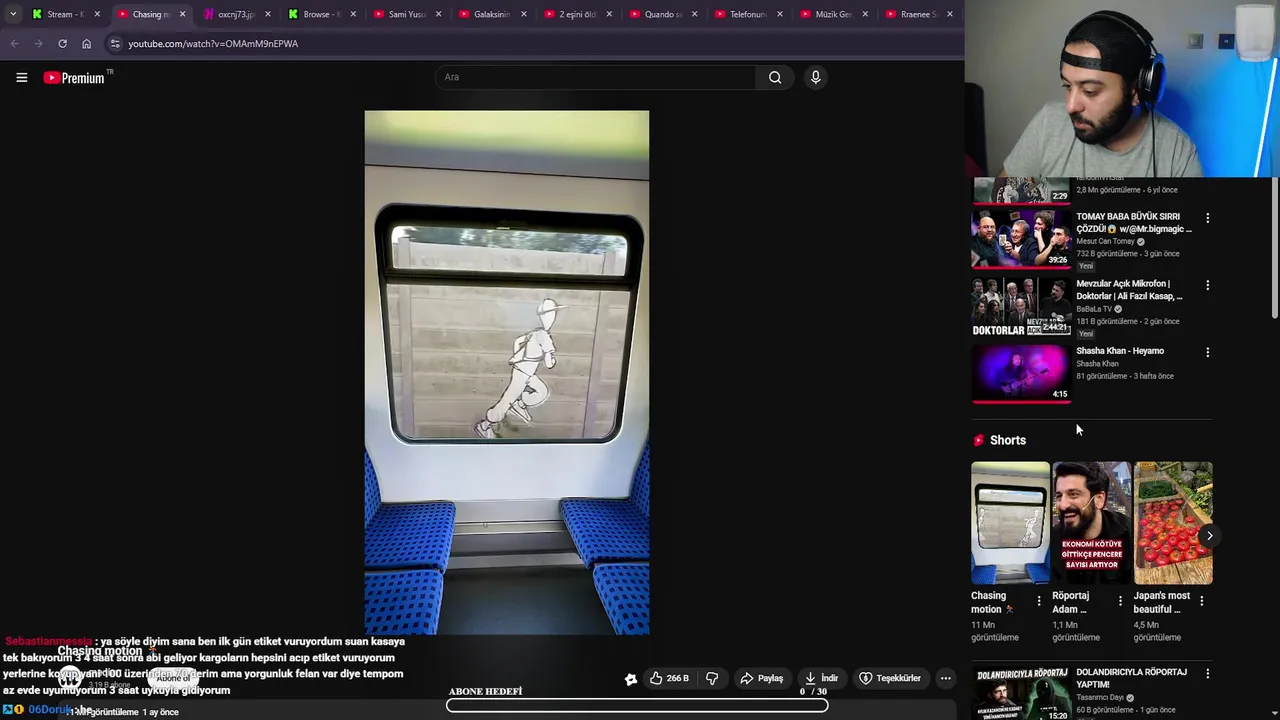Show next Shorts with right arrow

[x=1209, y=536]
